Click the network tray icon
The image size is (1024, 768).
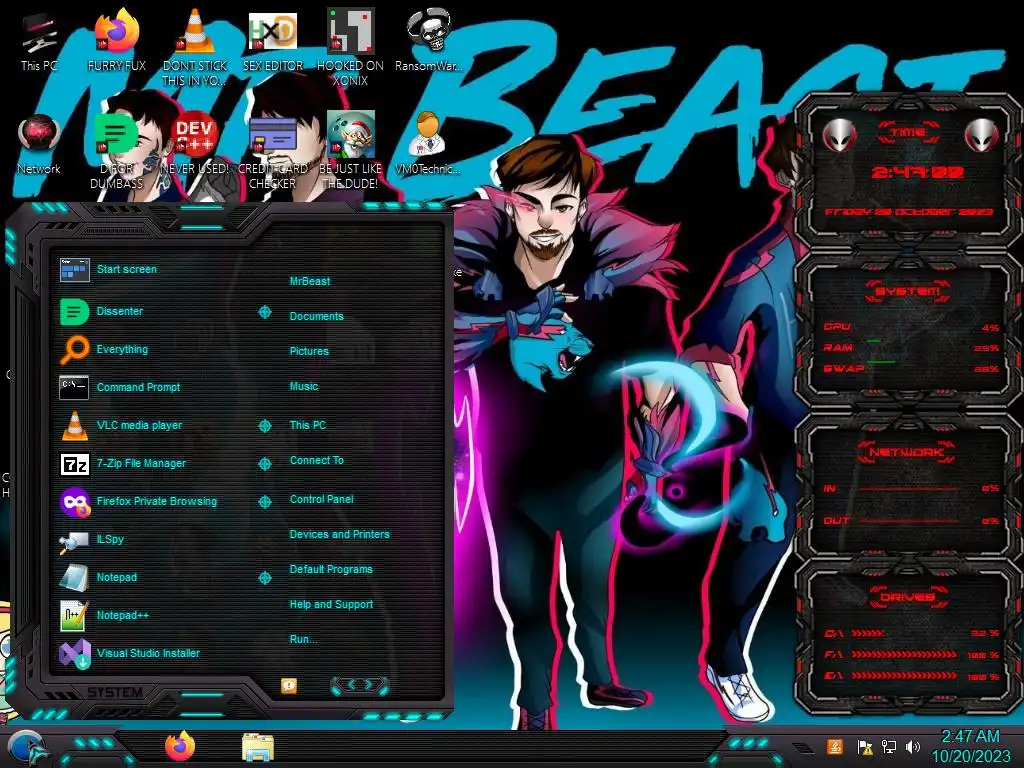(889, 746)
